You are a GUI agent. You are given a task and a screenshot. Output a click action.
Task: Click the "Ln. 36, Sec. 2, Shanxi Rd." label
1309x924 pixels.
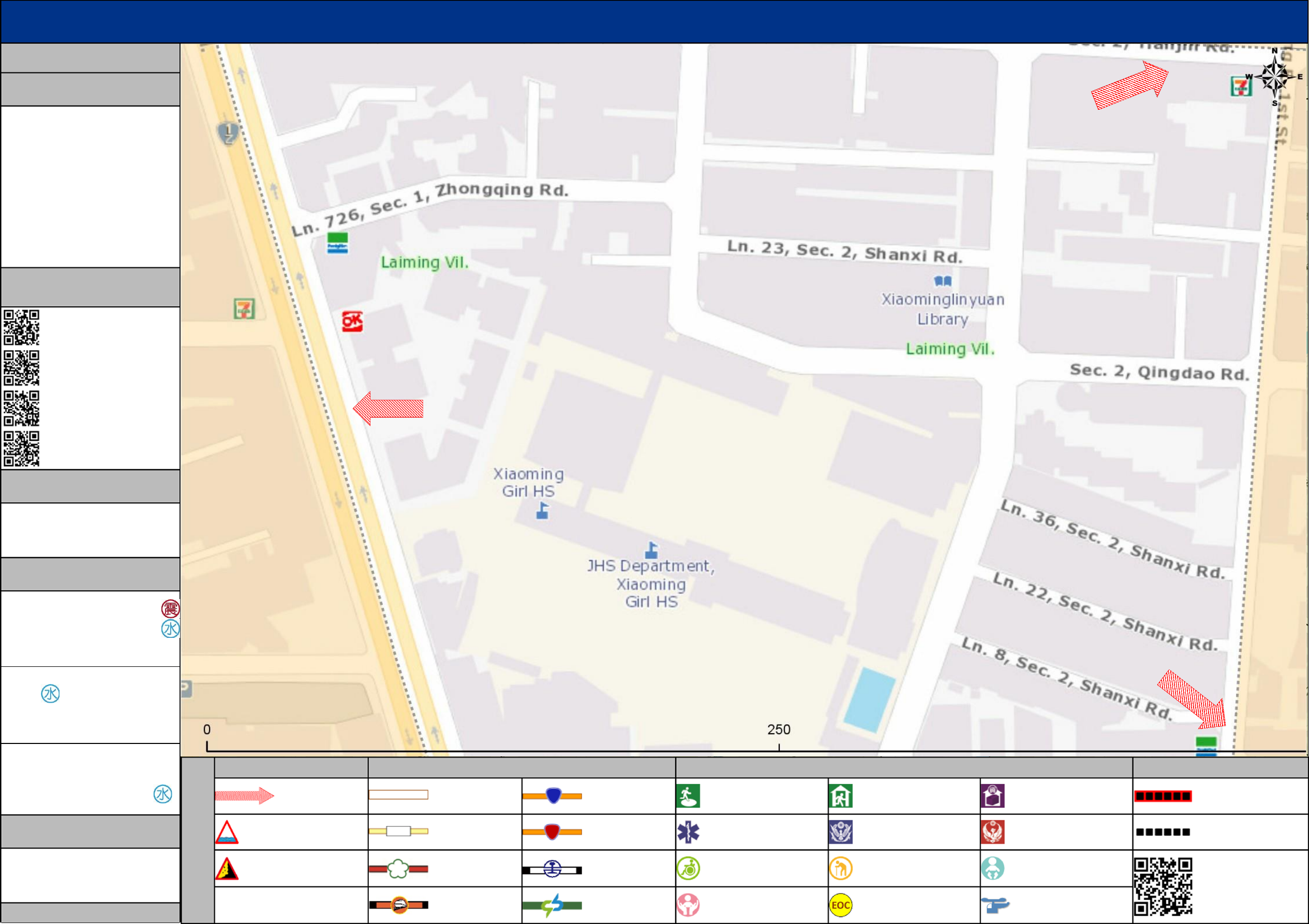point(1113,539)
